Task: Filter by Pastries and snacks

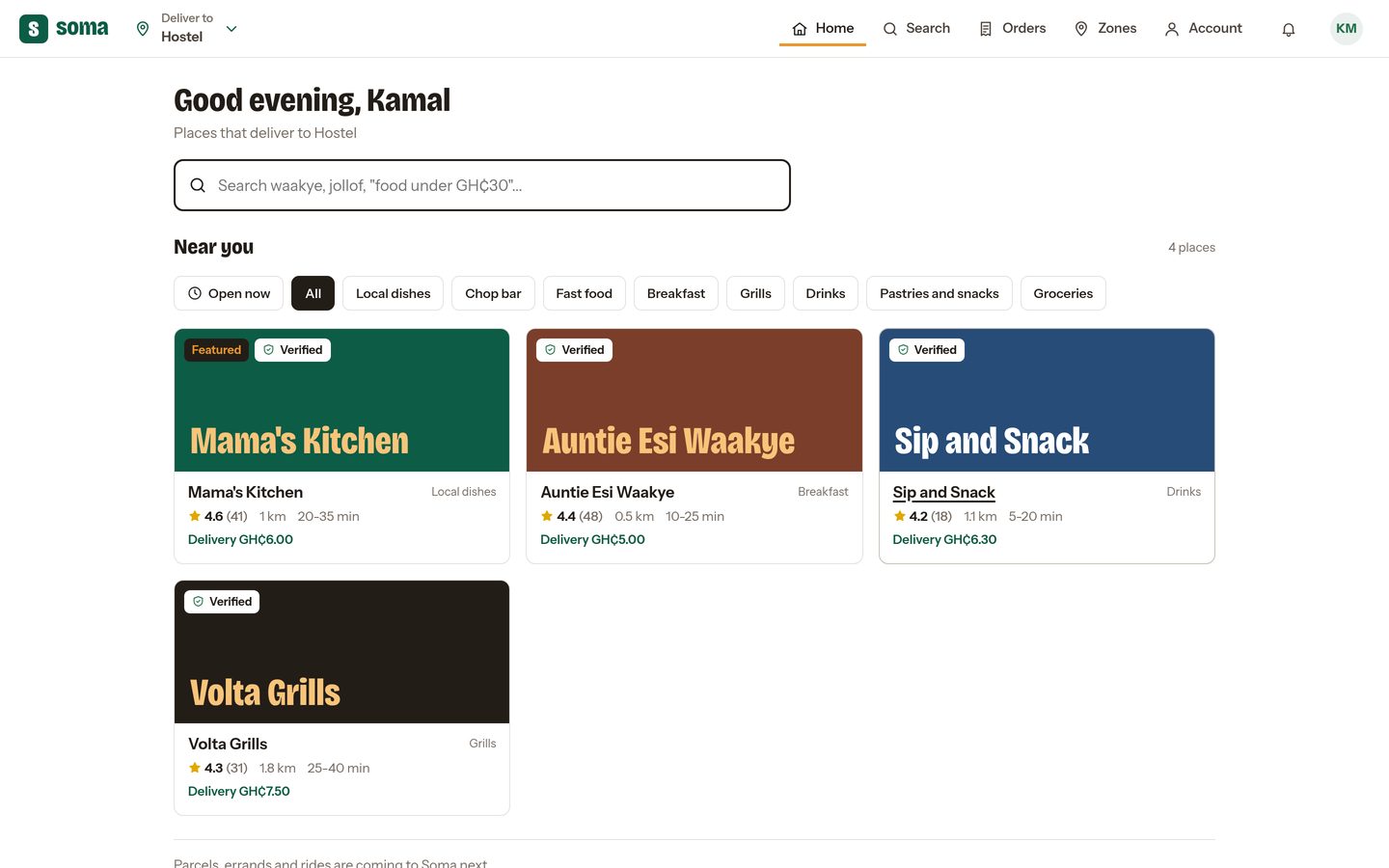Action: (940, 293)
